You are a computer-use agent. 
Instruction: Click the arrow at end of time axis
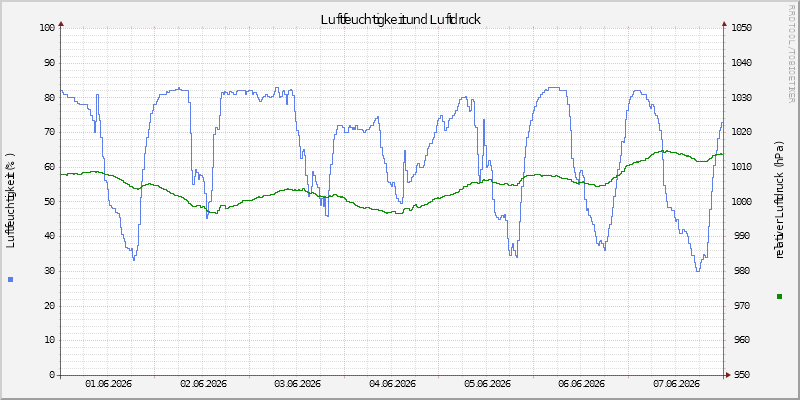click(x=728, y=375)
